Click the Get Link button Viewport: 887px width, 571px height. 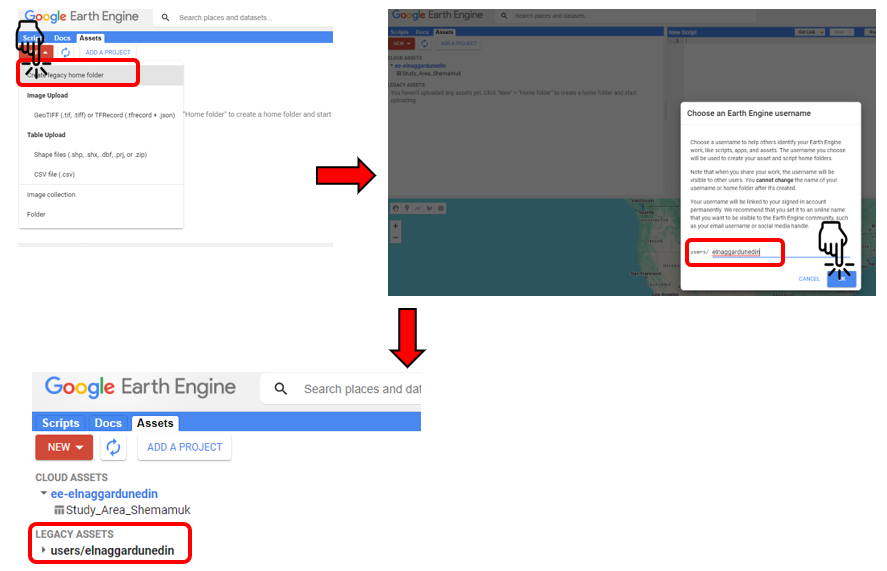[x=807, y=32]
